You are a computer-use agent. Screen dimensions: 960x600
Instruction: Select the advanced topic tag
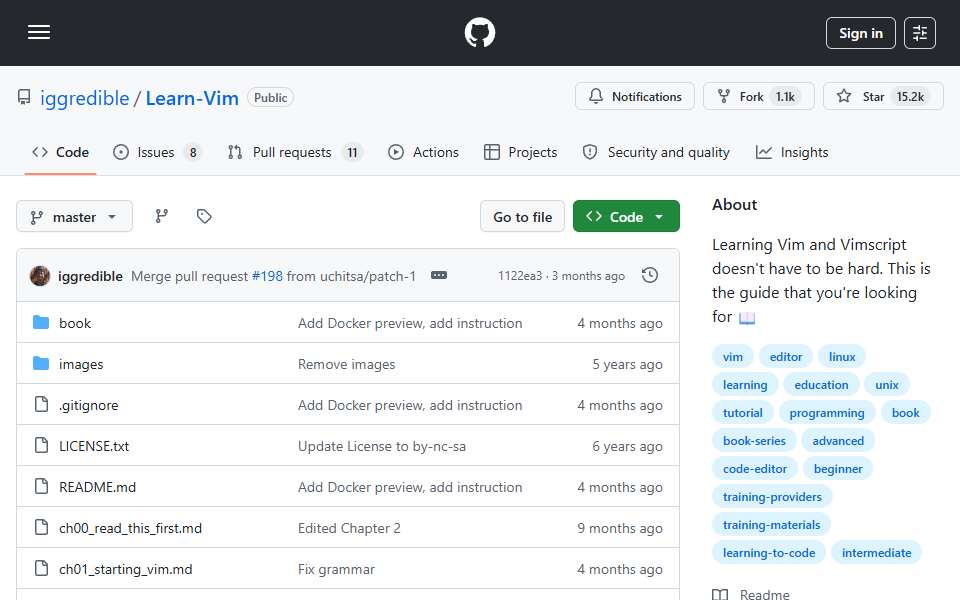coord(838,441)
